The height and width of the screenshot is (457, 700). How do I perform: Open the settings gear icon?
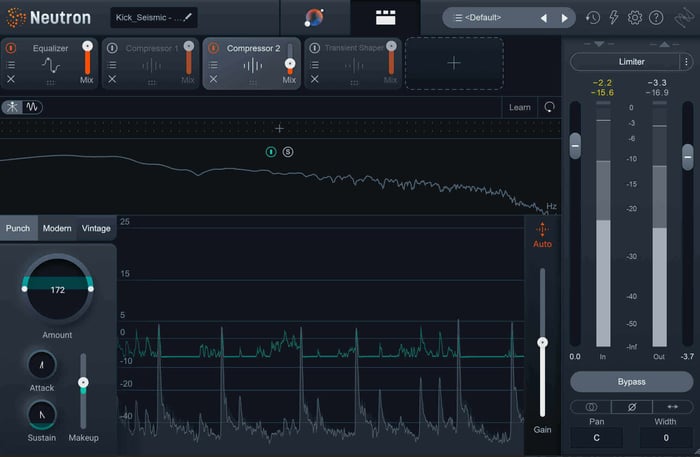click(x=635, y=18)
